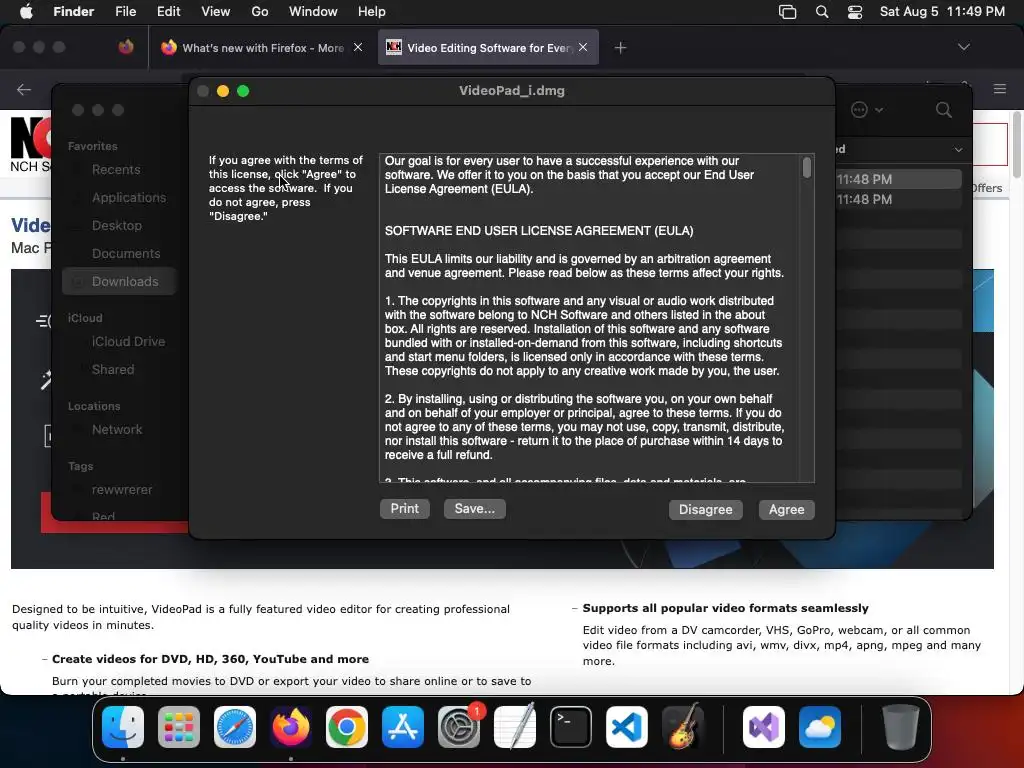
Task: Launch Terminal from the Dock
Action: point(571,727)
